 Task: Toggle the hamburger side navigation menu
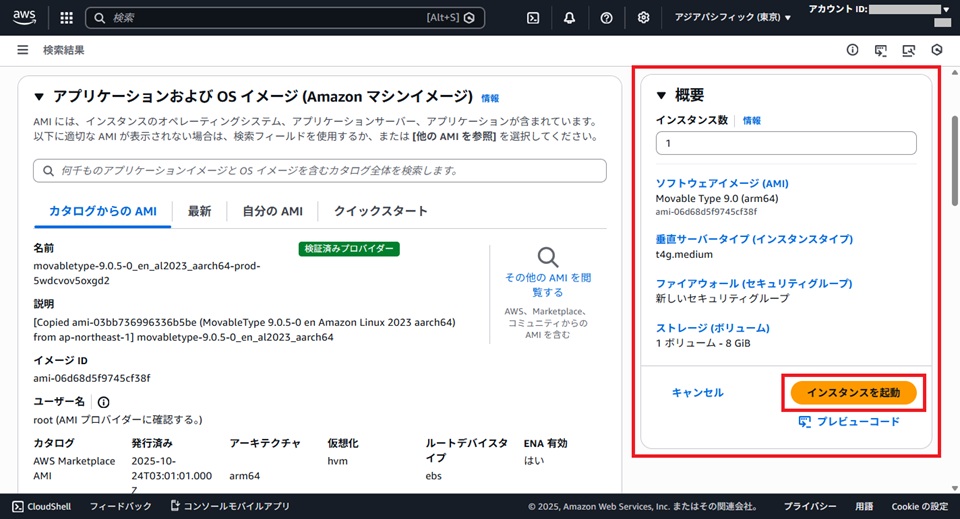point(22,50)
